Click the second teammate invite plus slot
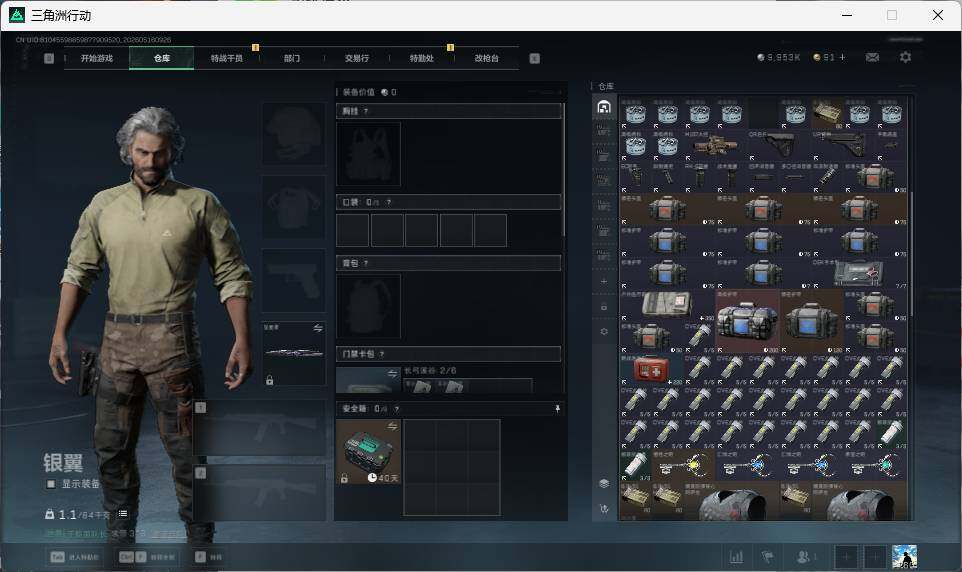 875,557
